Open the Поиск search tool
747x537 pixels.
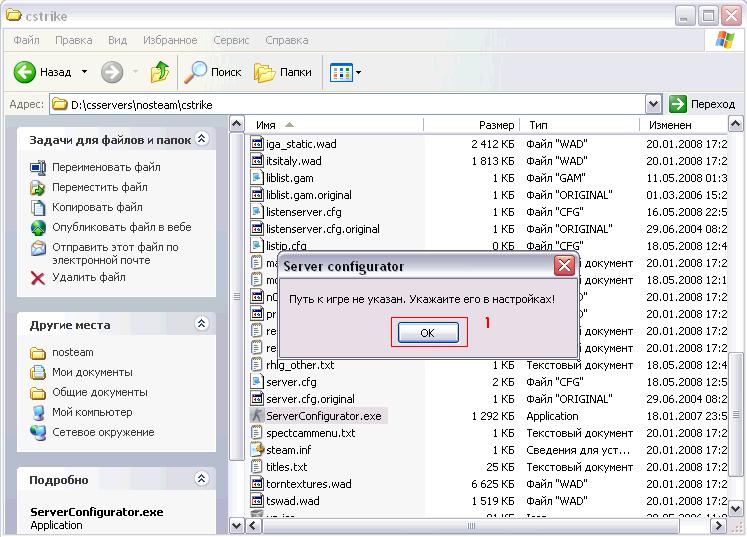212,72
